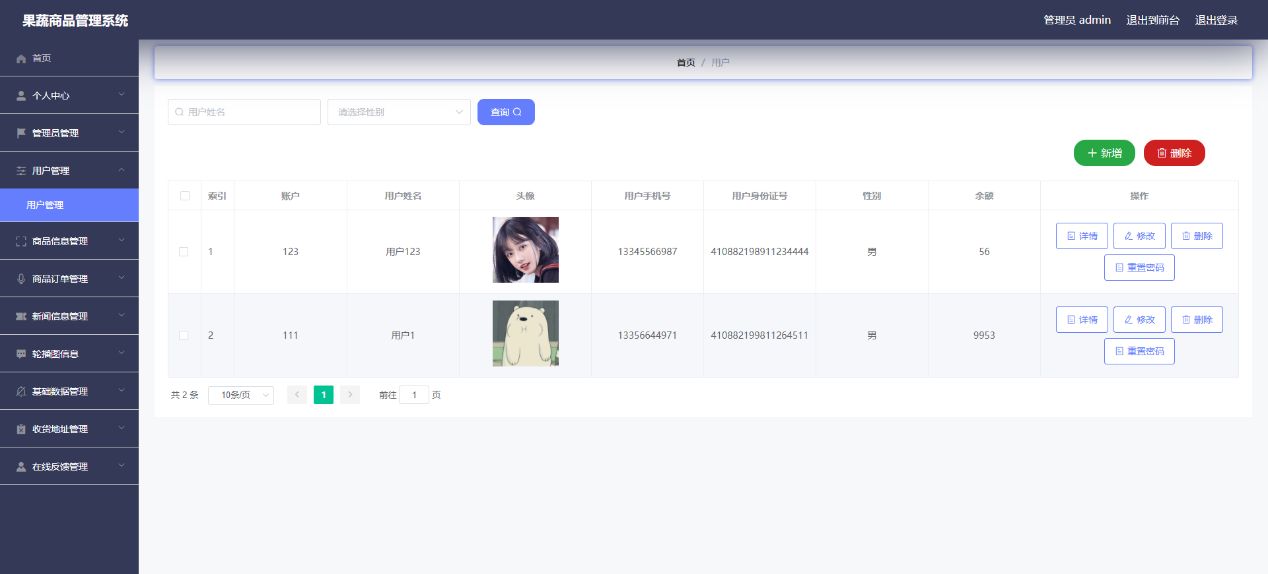
Task: Open the 10条/页 page size dropdown
Action: (x=241, y=395)
